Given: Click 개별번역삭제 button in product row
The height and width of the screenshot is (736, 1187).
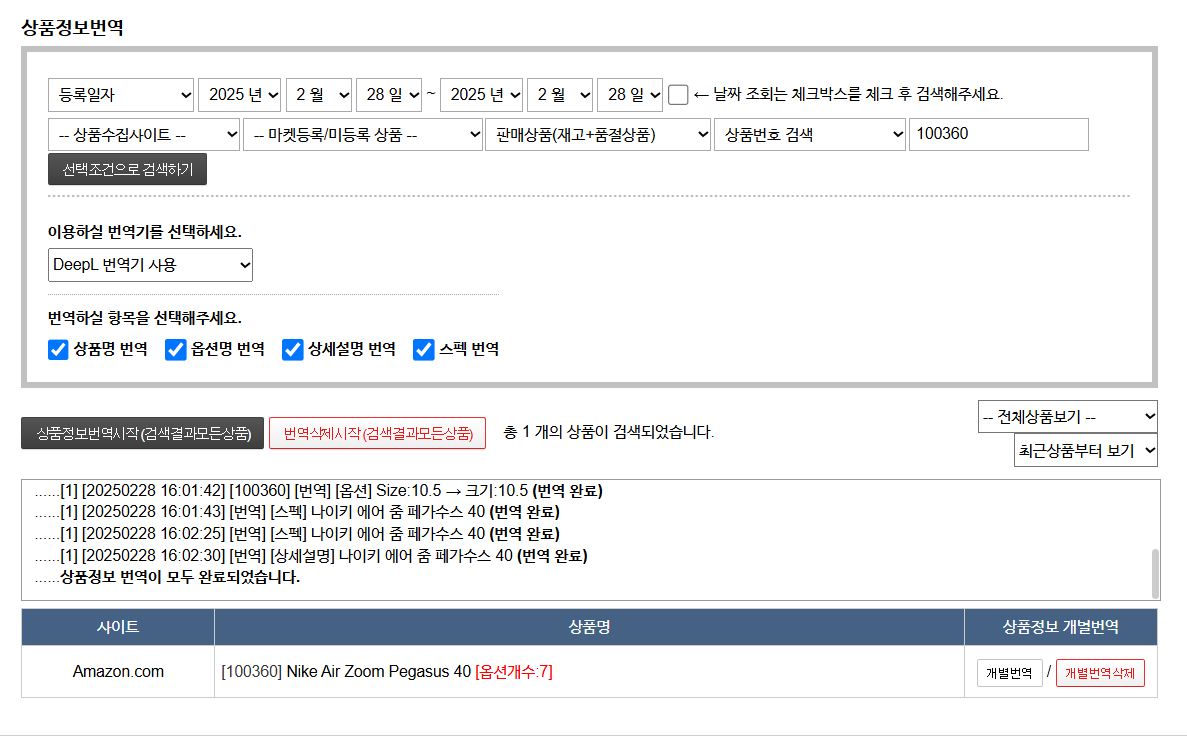Looking at the screenshot, I should 1100,673.
